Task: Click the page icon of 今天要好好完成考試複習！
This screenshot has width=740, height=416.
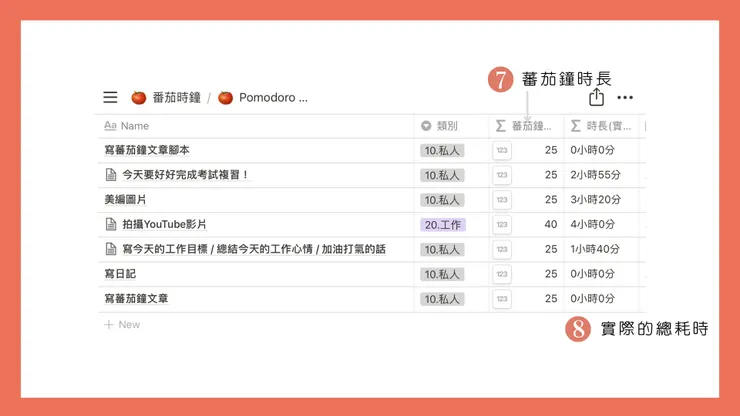Action: (110, 175)
